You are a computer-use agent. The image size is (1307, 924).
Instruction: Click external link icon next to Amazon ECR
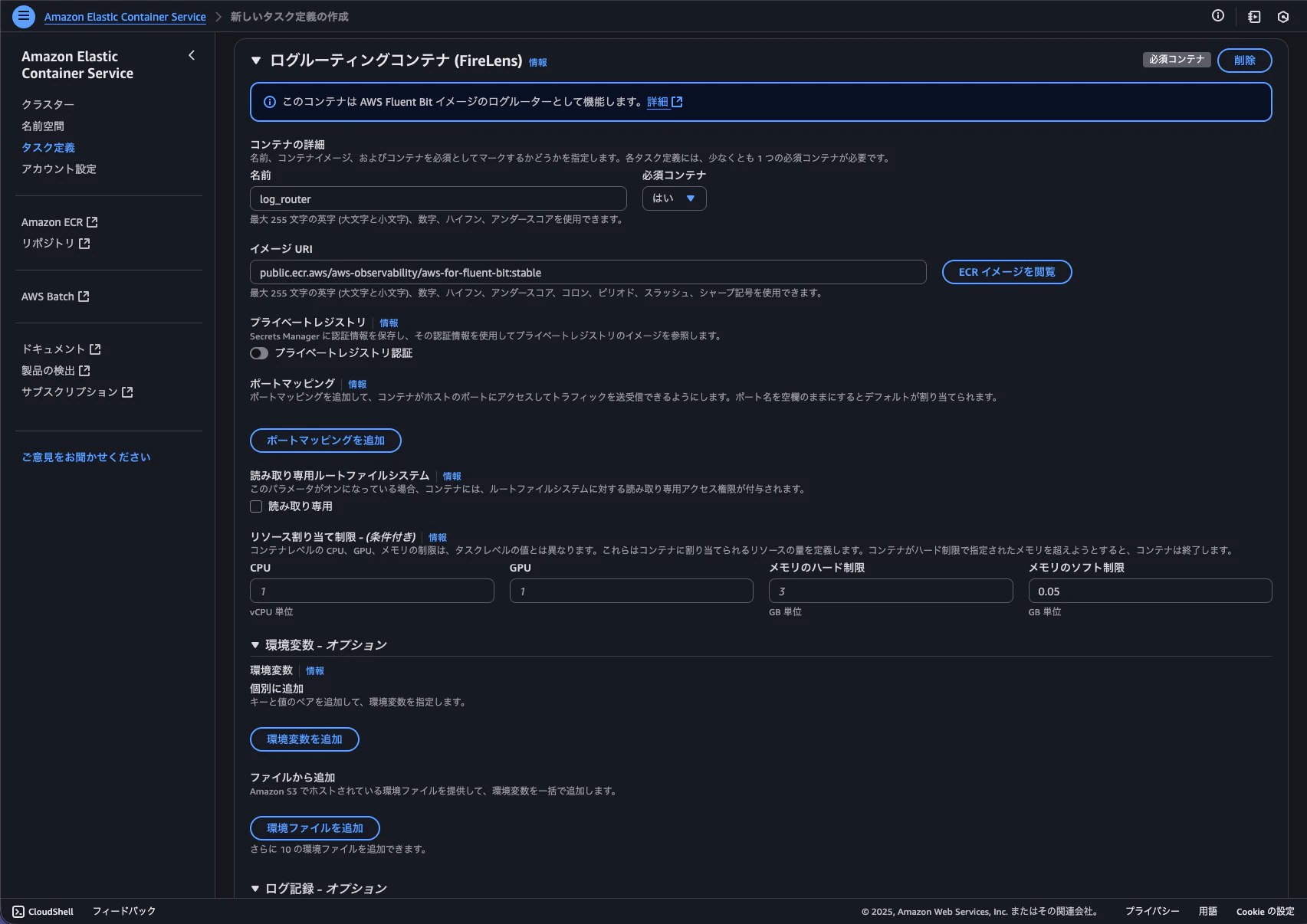coord(92,222)
